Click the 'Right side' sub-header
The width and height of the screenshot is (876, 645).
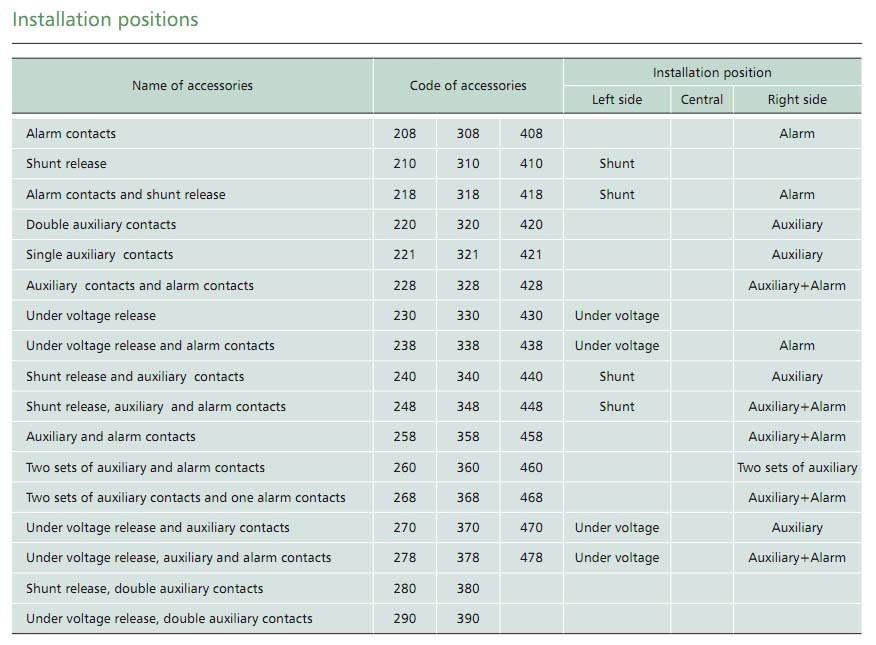(797, 99)
